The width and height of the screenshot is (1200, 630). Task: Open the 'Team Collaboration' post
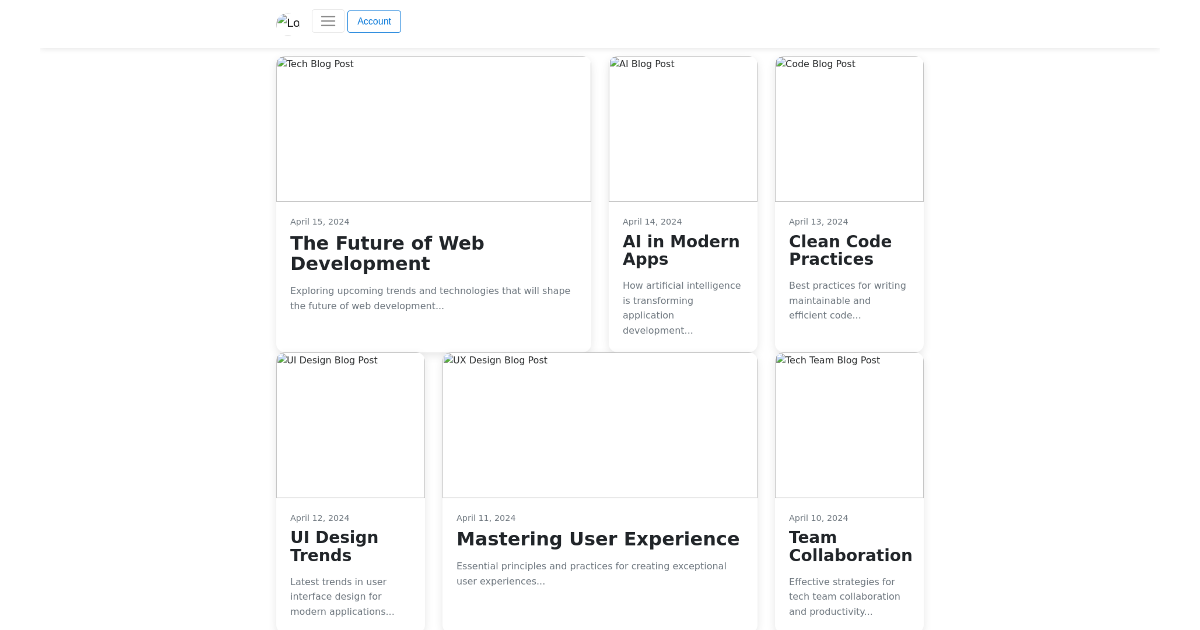[x=850, y=546]
